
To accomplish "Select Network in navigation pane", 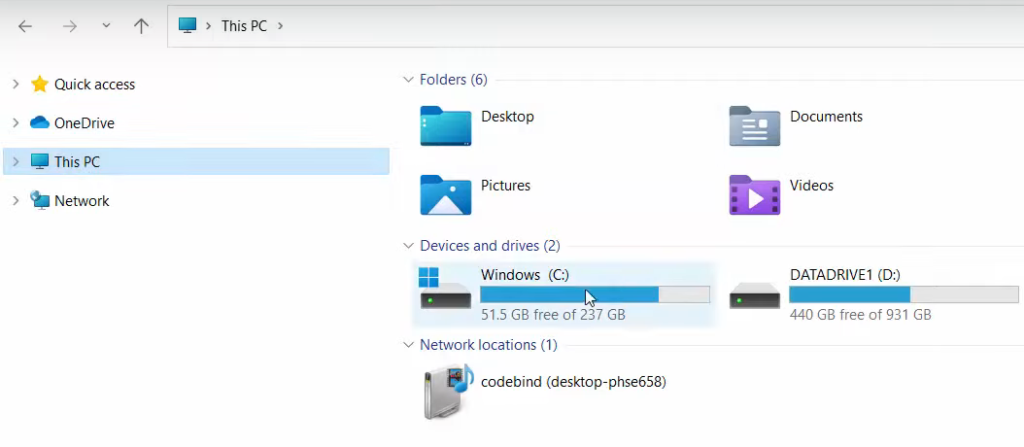I will pyautogui.click(x=81, y=201).
